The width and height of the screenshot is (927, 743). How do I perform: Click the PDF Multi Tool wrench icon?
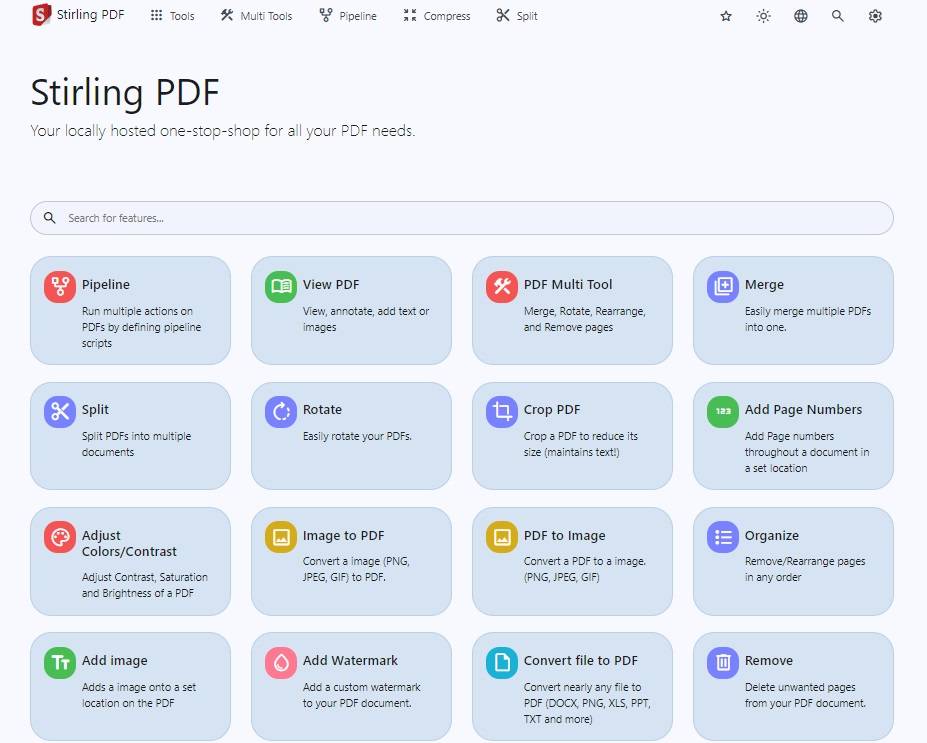coord(502,287)
